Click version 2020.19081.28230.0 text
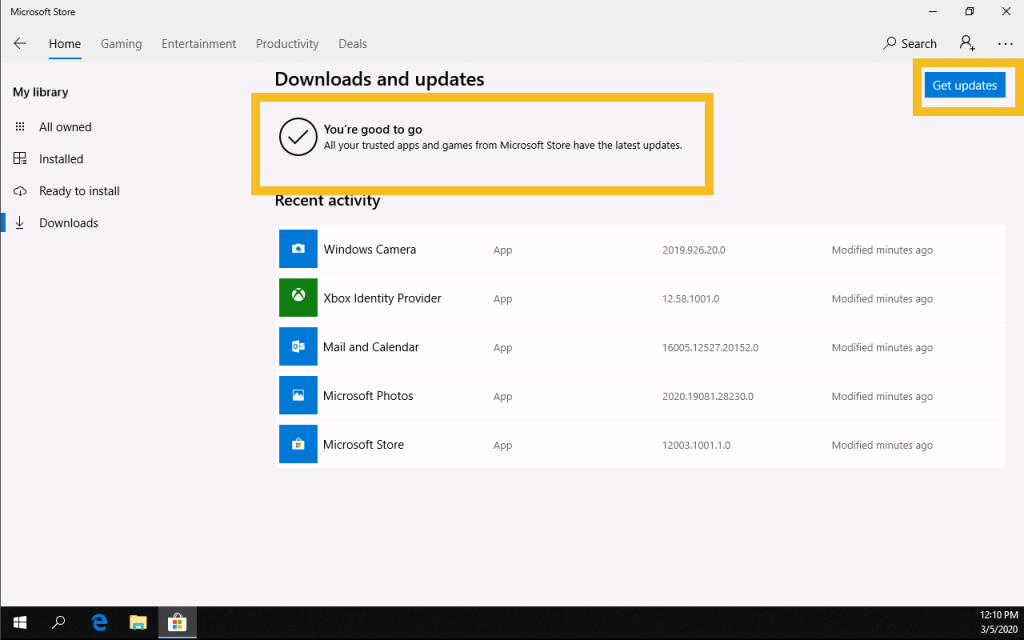Screen dimensions: 1024x640 [708, 396]
